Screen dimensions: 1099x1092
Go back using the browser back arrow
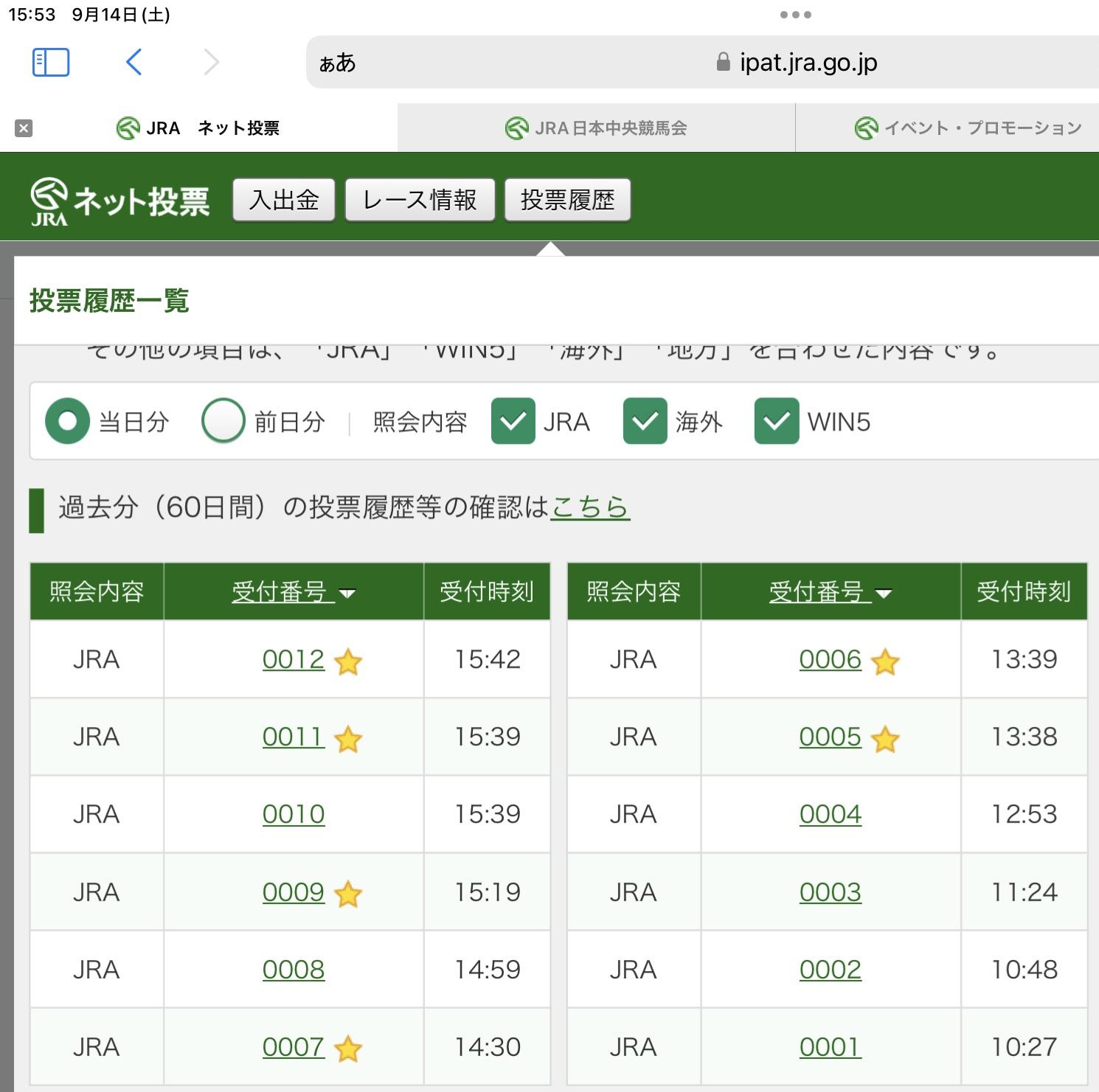point(134,63)
